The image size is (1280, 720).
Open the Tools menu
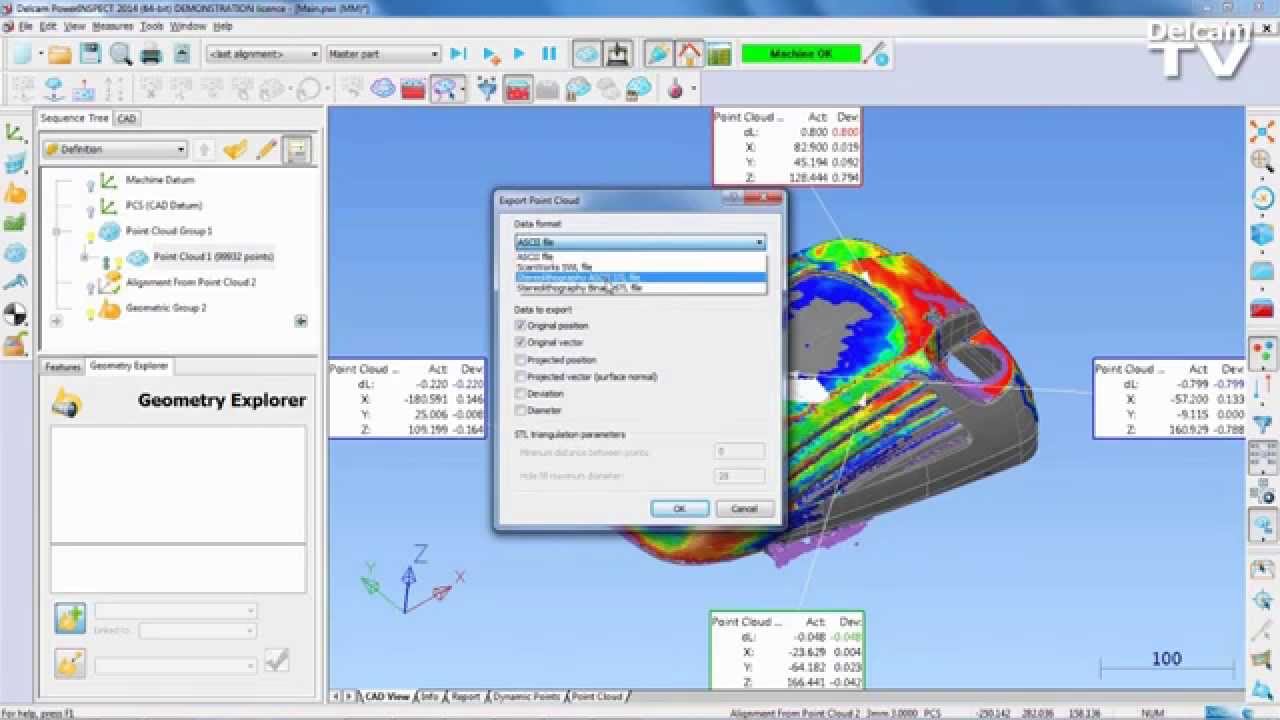point(151,26)
